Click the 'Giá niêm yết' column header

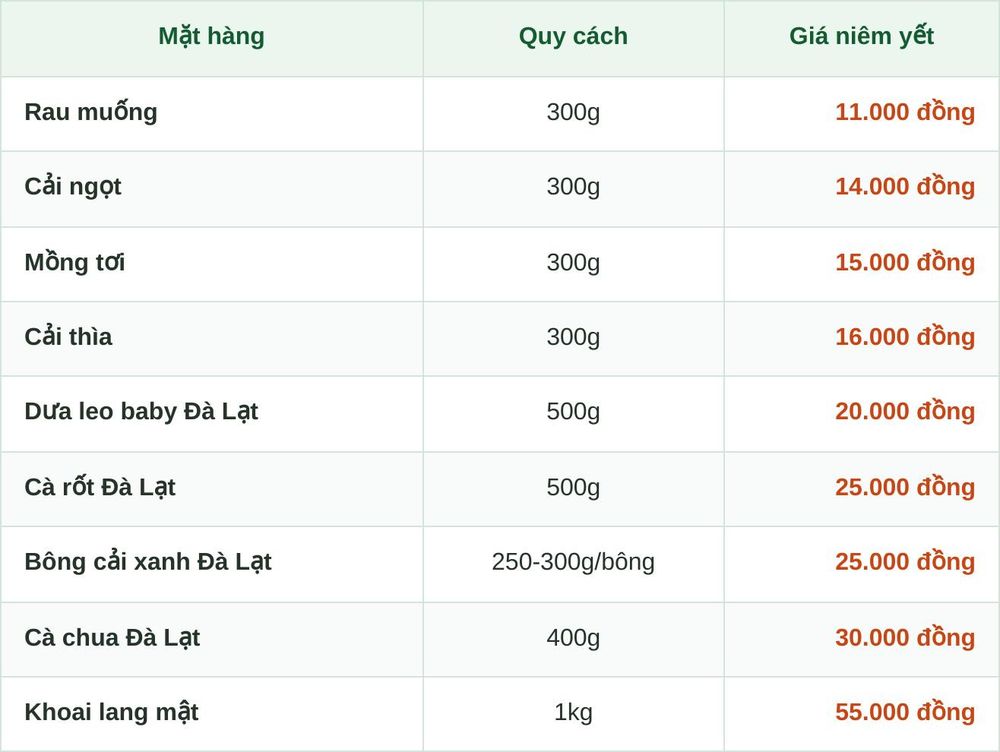(862, 37)
